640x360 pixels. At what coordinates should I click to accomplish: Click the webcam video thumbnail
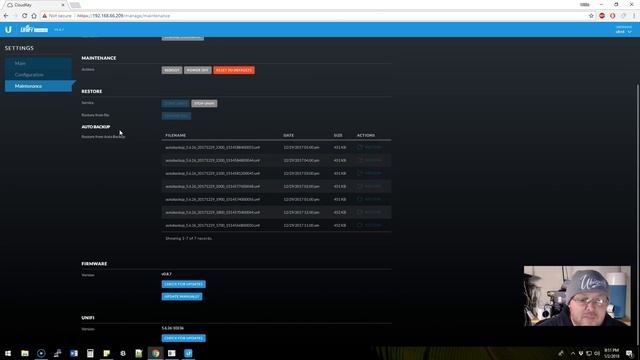[577, 296]
